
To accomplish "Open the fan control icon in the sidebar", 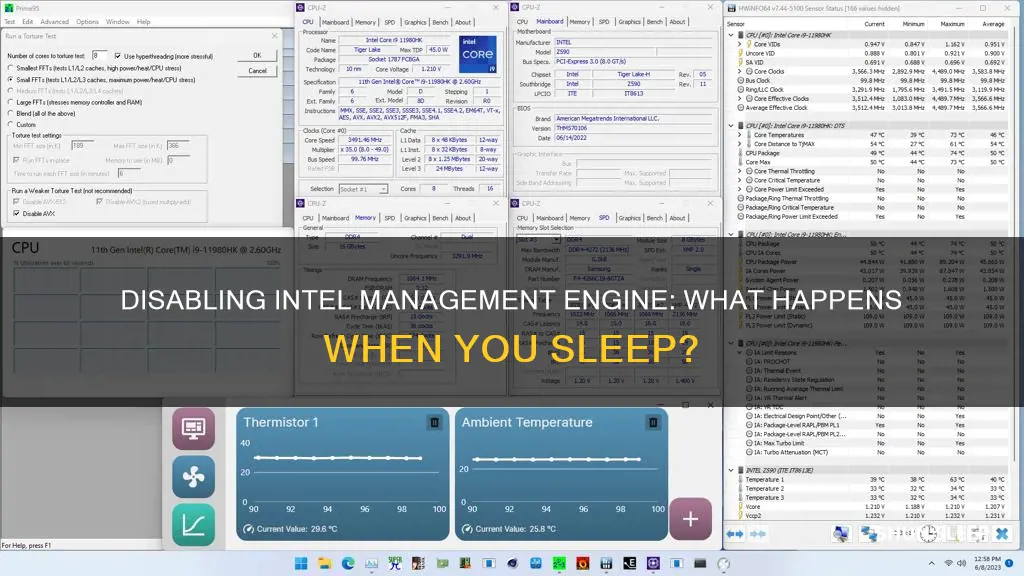I will coord(193,477).
